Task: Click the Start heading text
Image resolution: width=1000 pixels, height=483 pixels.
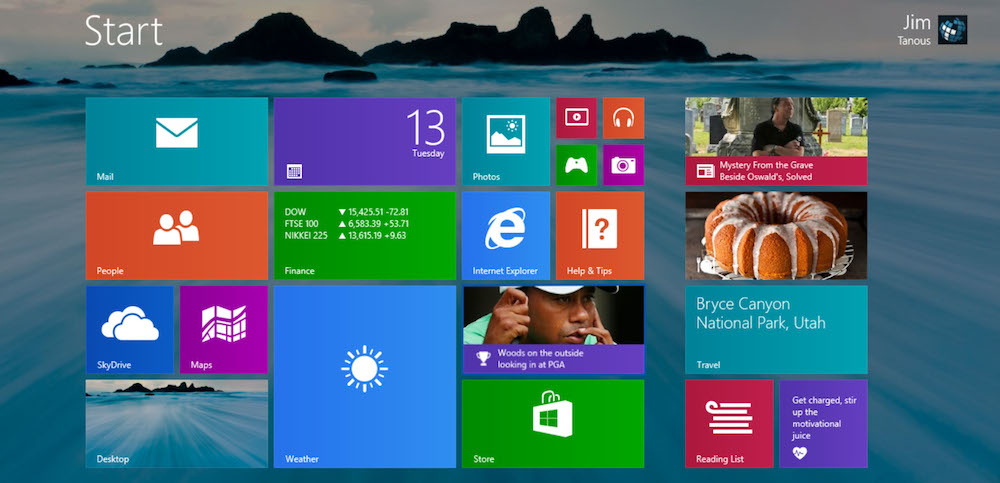Action: [x=124, y=31]
